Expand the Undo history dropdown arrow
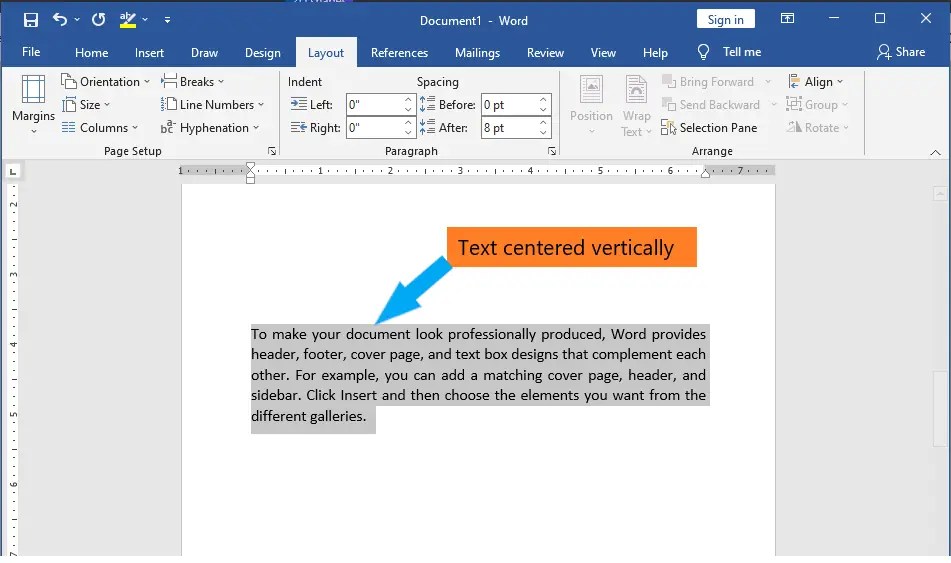Viewport: 951px width, 563px height. [77, 20]
